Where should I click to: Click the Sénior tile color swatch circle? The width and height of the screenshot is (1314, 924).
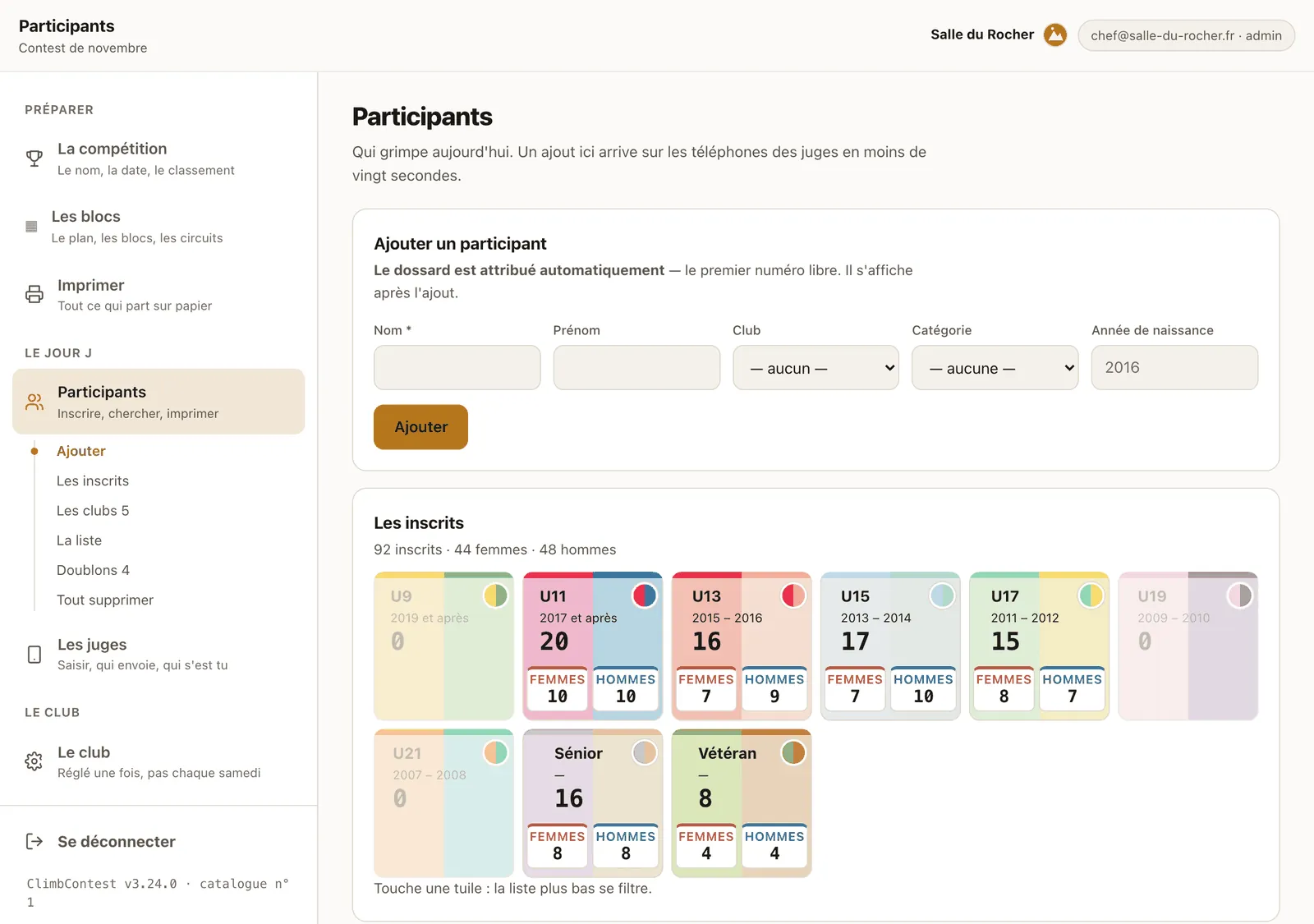coord(645,752)
